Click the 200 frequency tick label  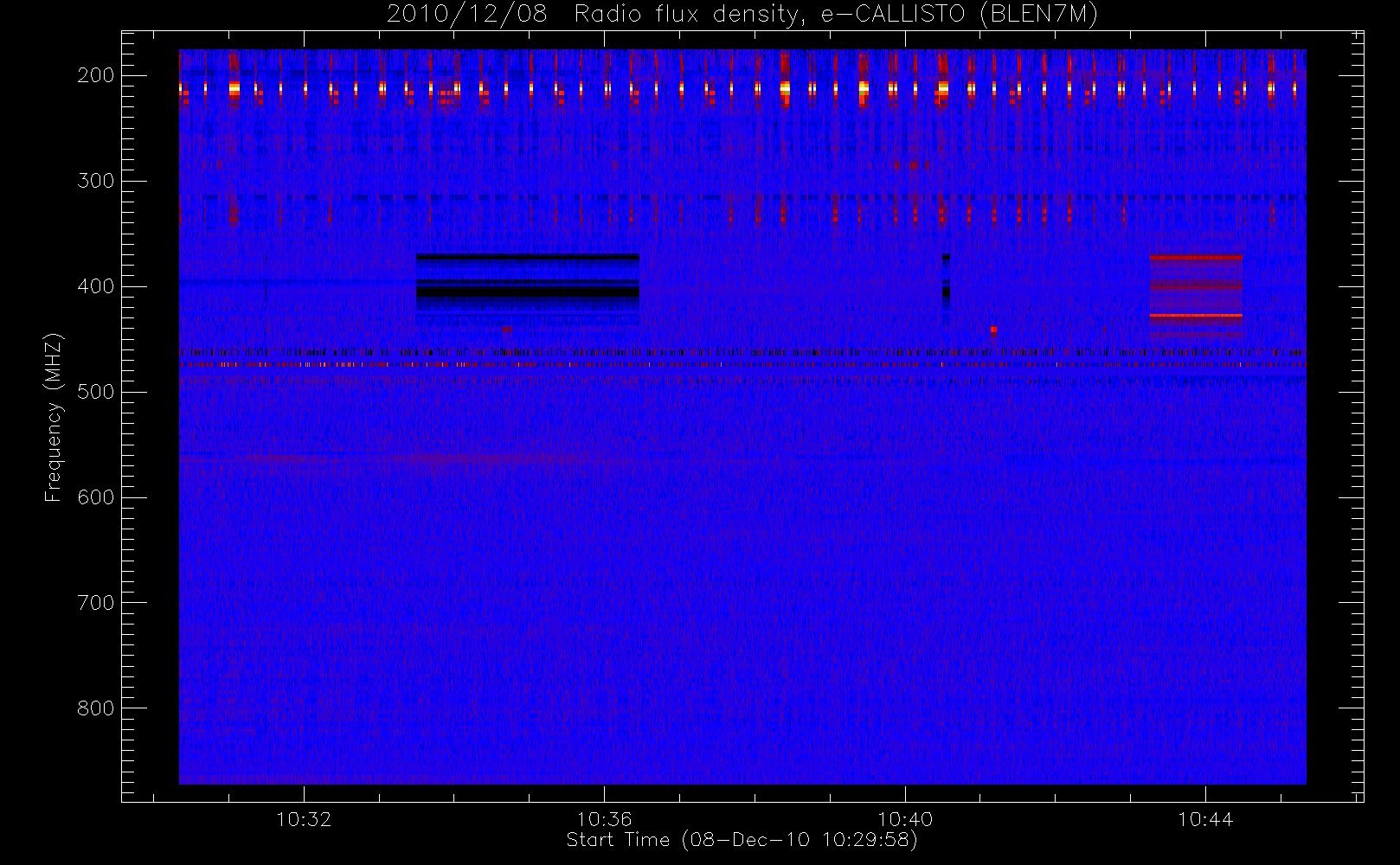[x=95, y=75]
